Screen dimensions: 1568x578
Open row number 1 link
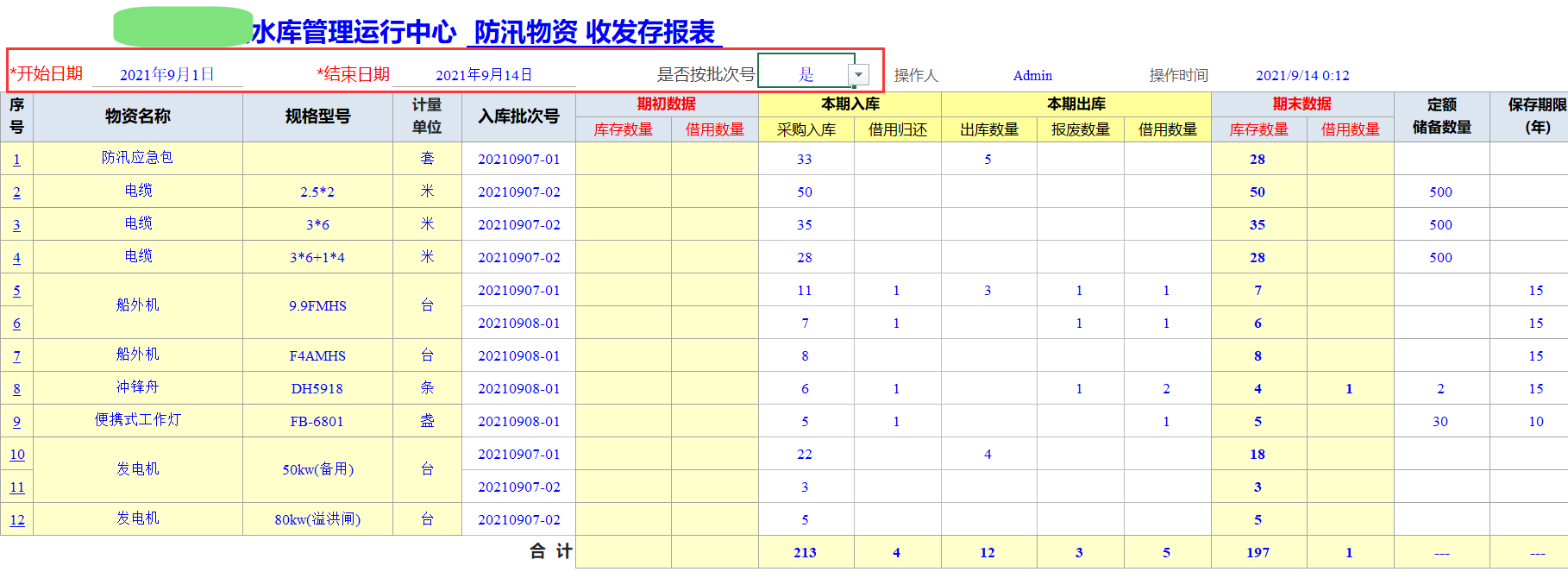coord(16,160)
